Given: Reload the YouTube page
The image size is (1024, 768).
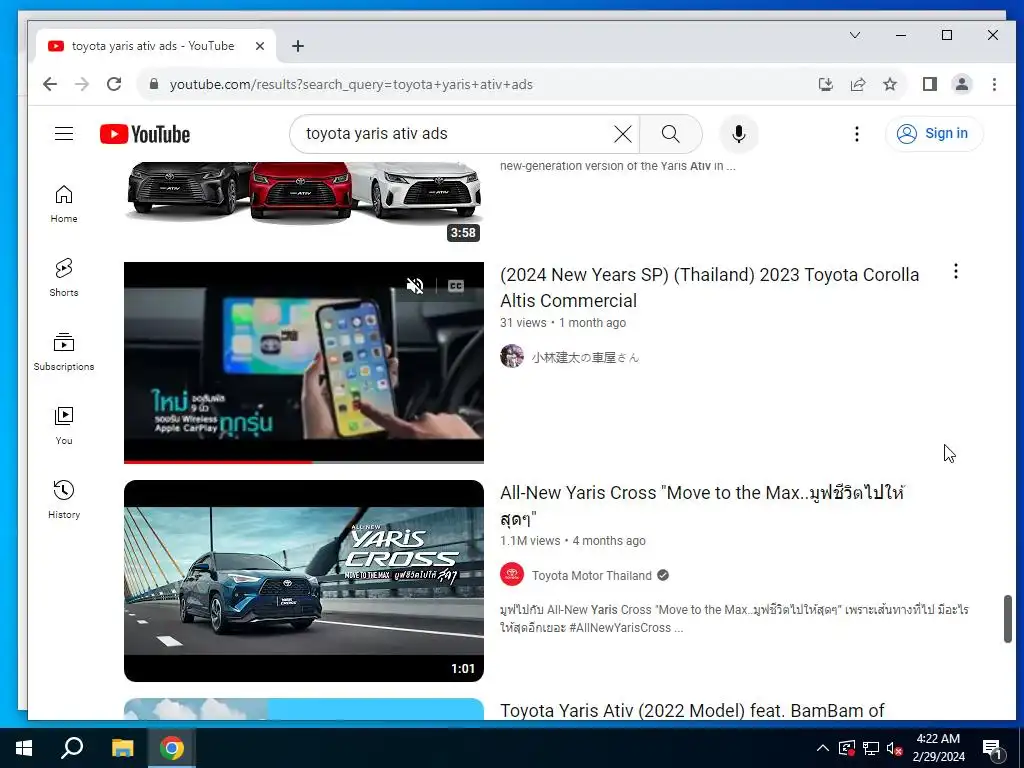Looking at the screenshot, I should point(114,84).
